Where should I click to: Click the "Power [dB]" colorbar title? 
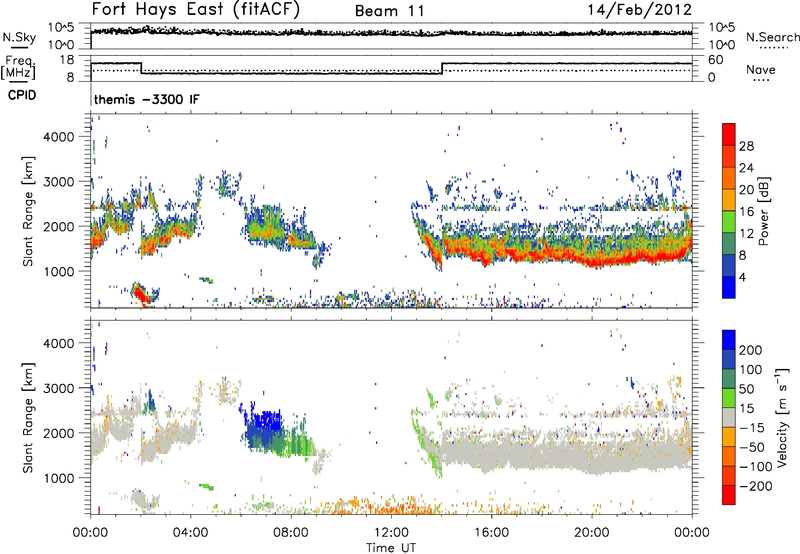[764, 211]
